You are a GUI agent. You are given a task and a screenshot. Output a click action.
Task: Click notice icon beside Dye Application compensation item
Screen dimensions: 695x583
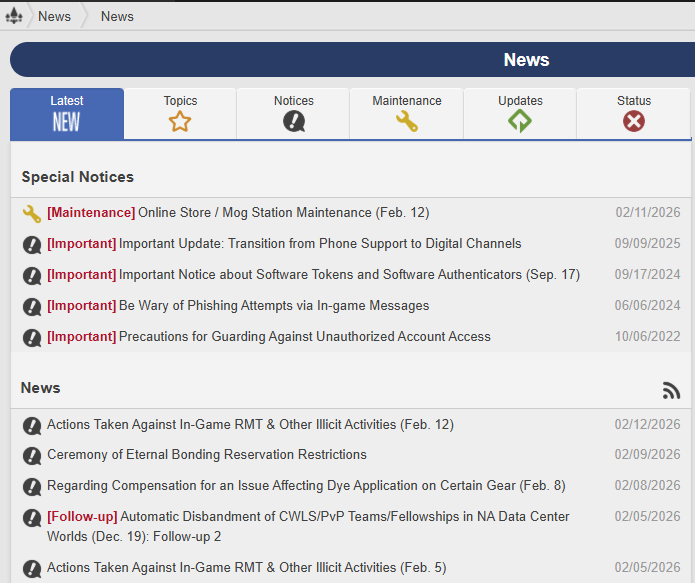pos(31,487)
